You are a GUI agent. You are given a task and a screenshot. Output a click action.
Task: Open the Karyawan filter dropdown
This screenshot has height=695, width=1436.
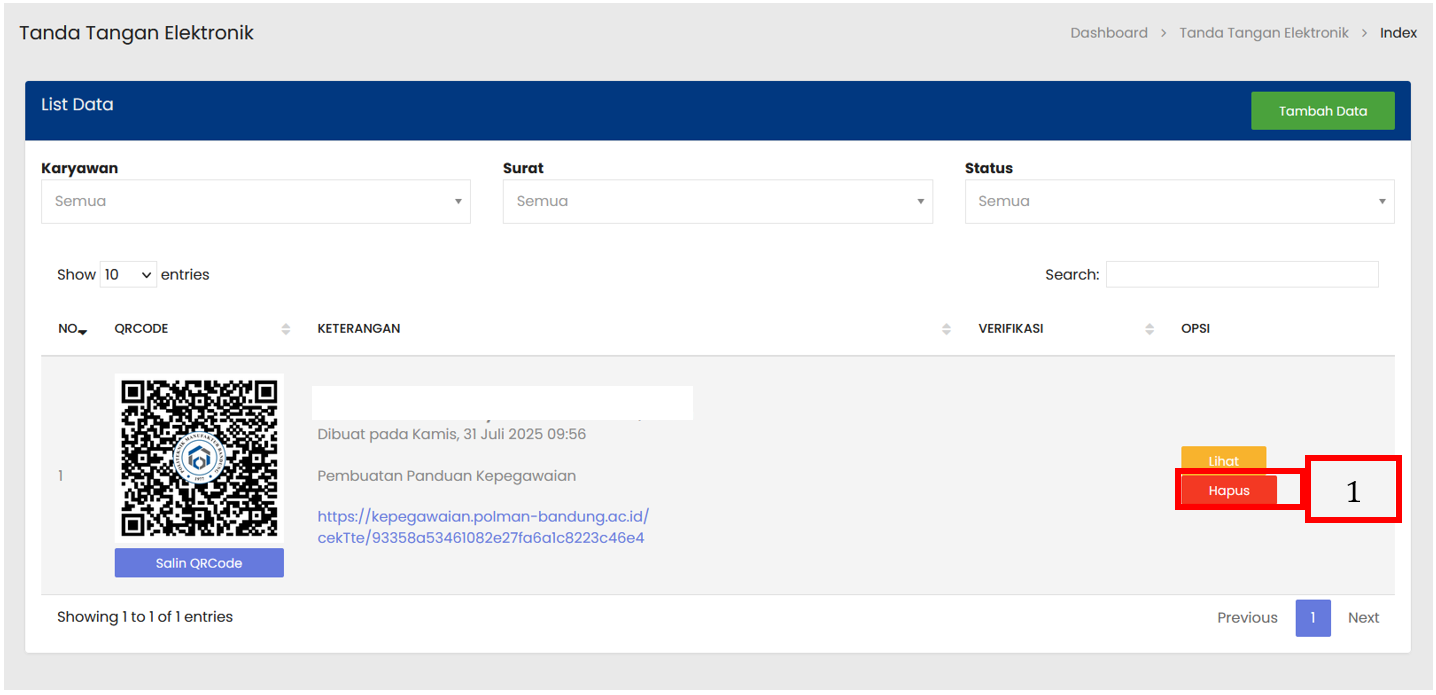255,201
